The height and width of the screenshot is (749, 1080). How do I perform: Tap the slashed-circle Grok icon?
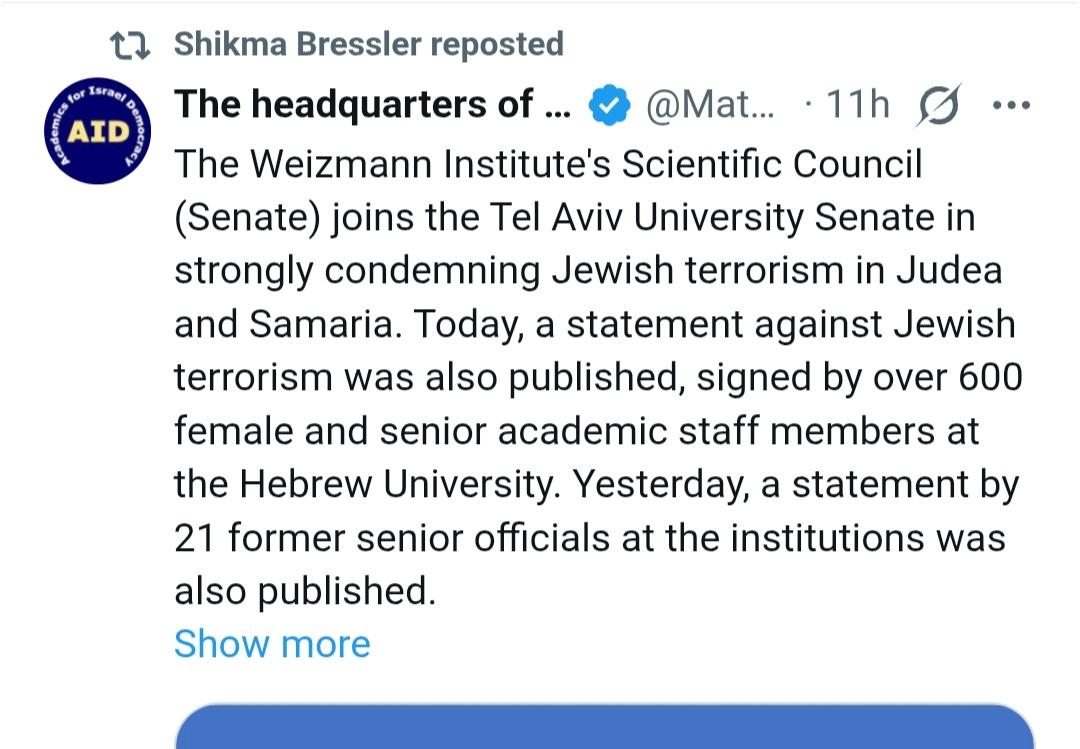[x=937, y=106]
